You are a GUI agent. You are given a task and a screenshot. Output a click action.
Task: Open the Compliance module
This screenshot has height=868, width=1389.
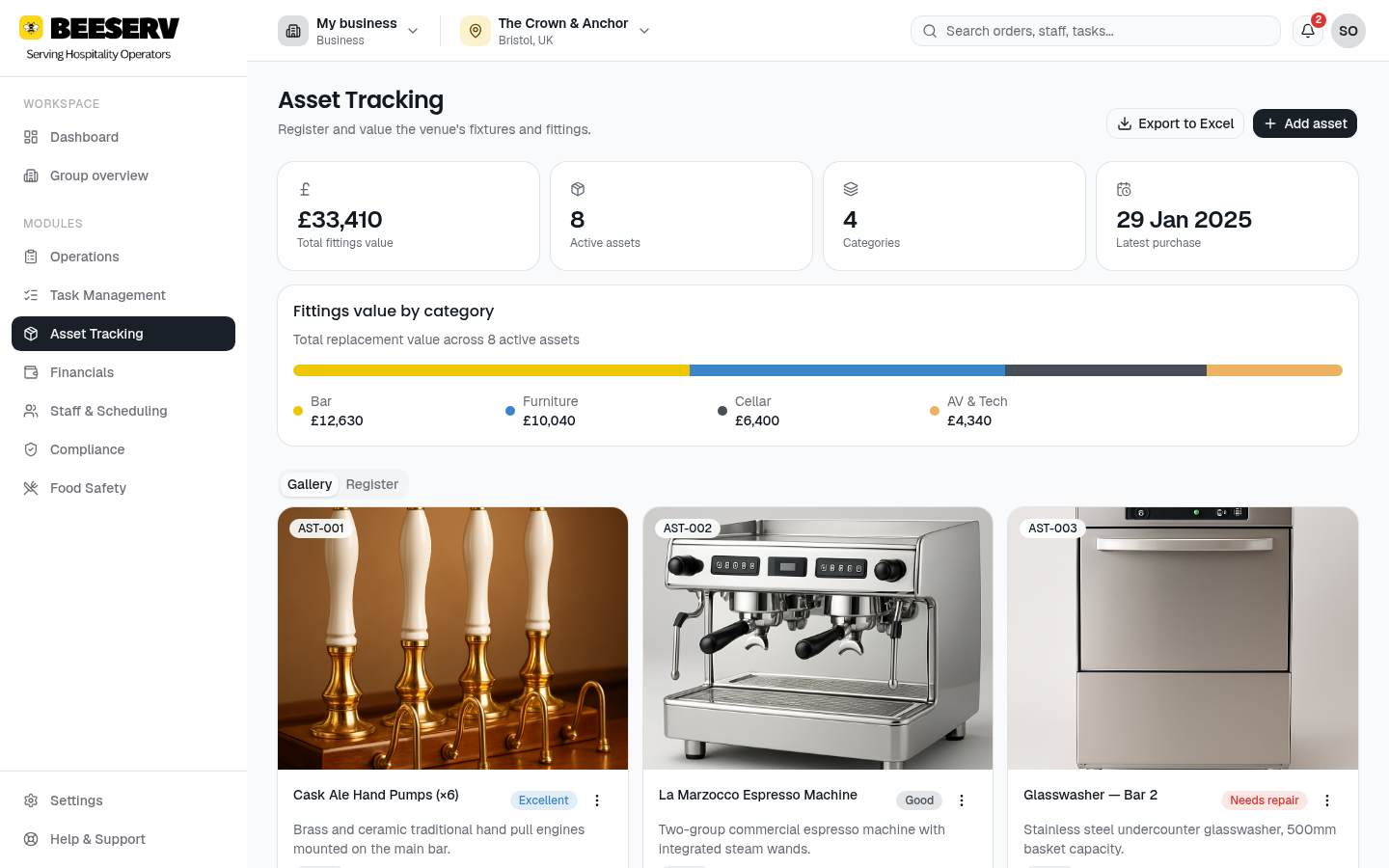pos(123,449)
